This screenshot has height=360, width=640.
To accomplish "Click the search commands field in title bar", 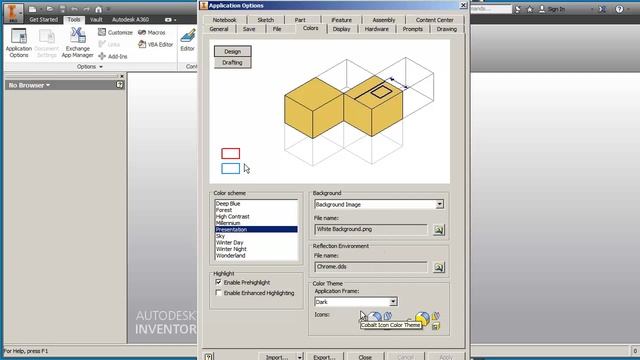I will (x=491, y=9).
